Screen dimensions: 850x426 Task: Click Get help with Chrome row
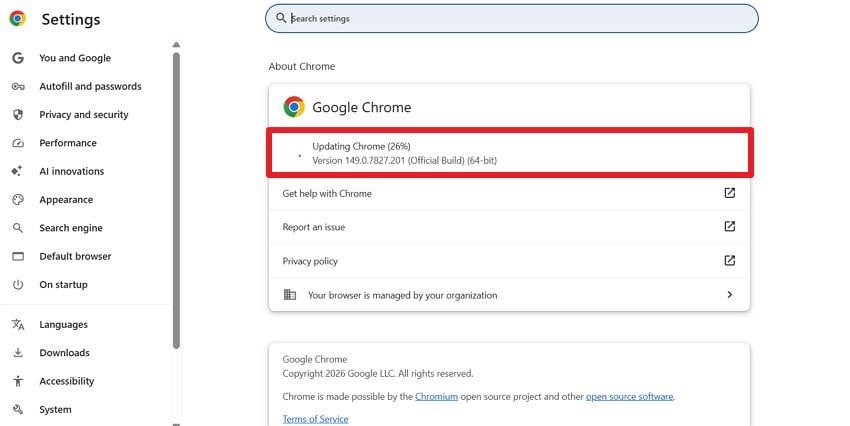[x=509, y=193]
